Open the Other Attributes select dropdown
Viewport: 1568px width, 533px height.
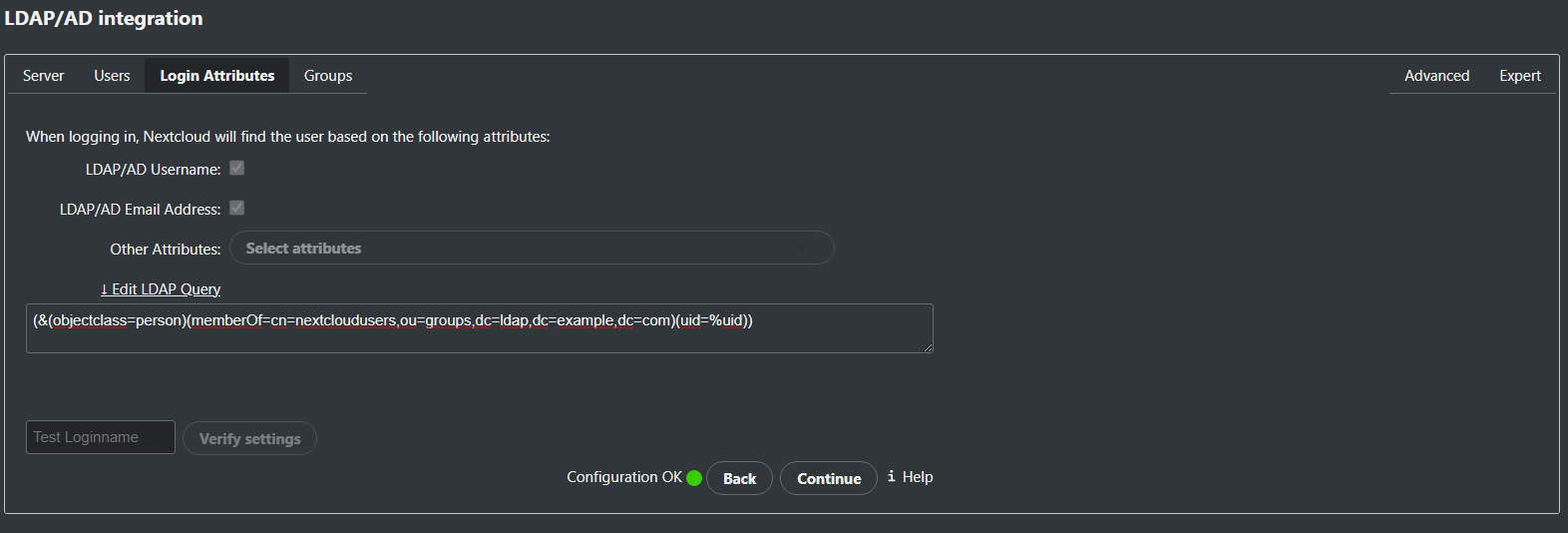532,249
